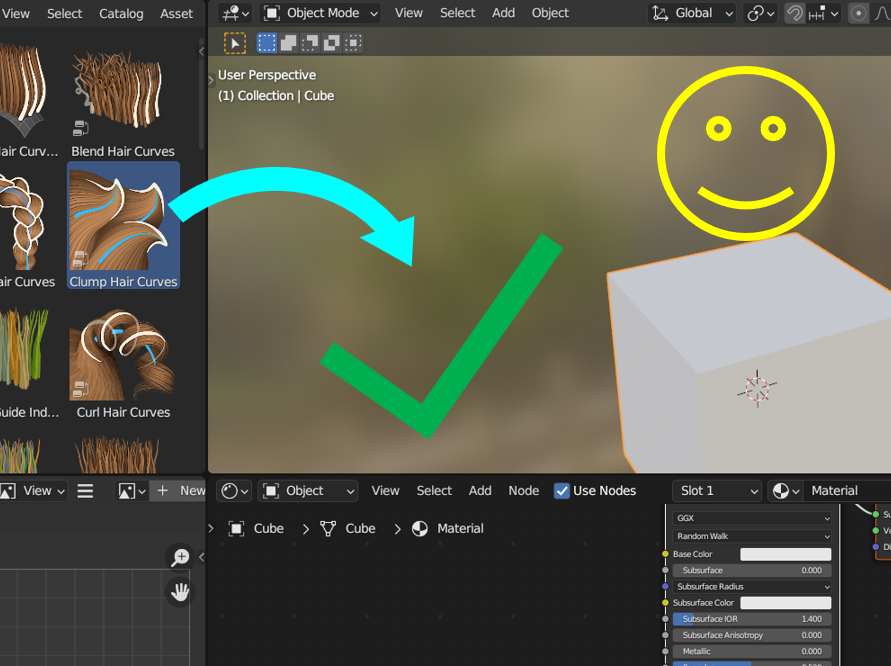Select the Clump Hair Curves asset thumbnail

point(123,225)
